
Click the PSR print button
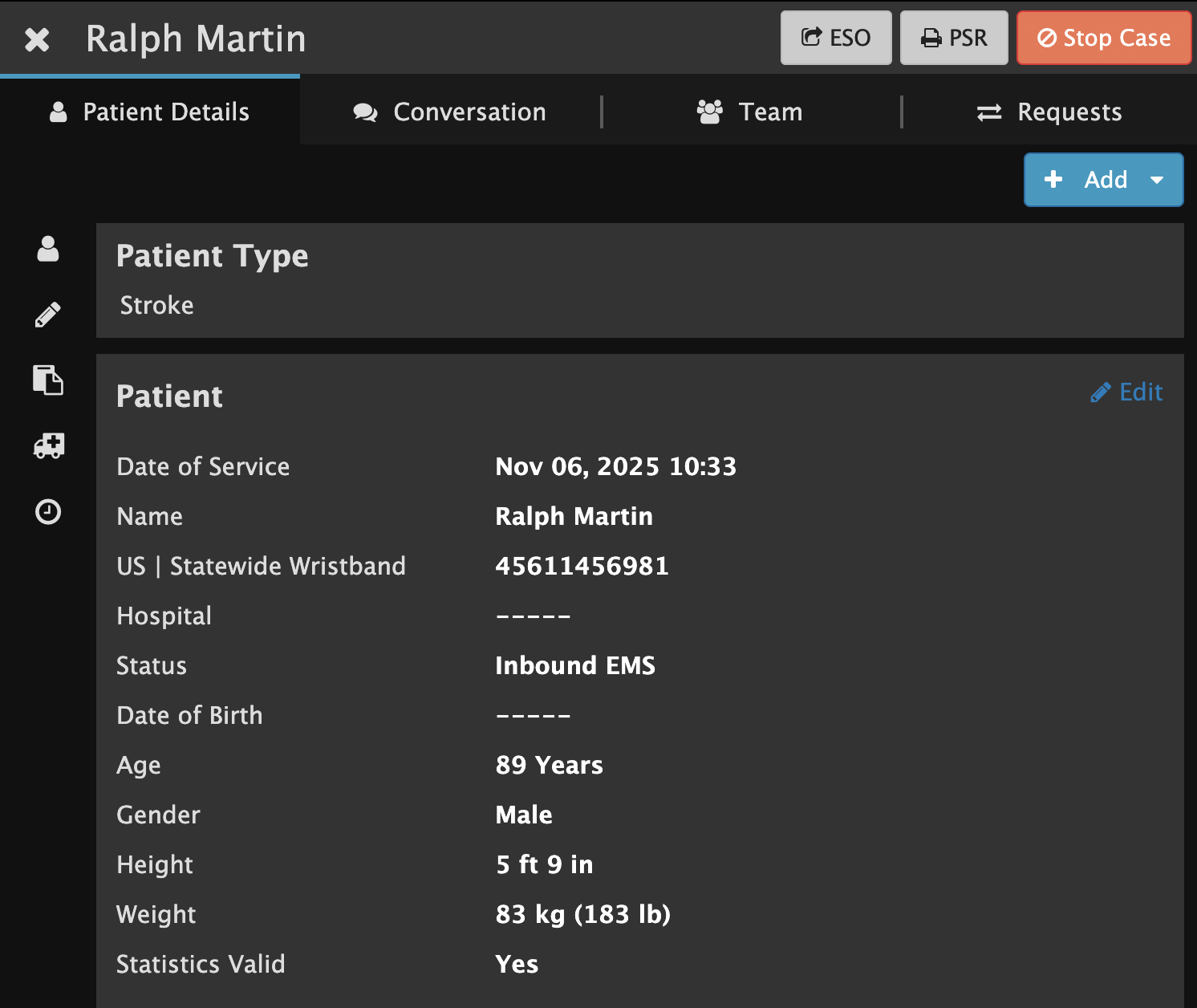954,38
